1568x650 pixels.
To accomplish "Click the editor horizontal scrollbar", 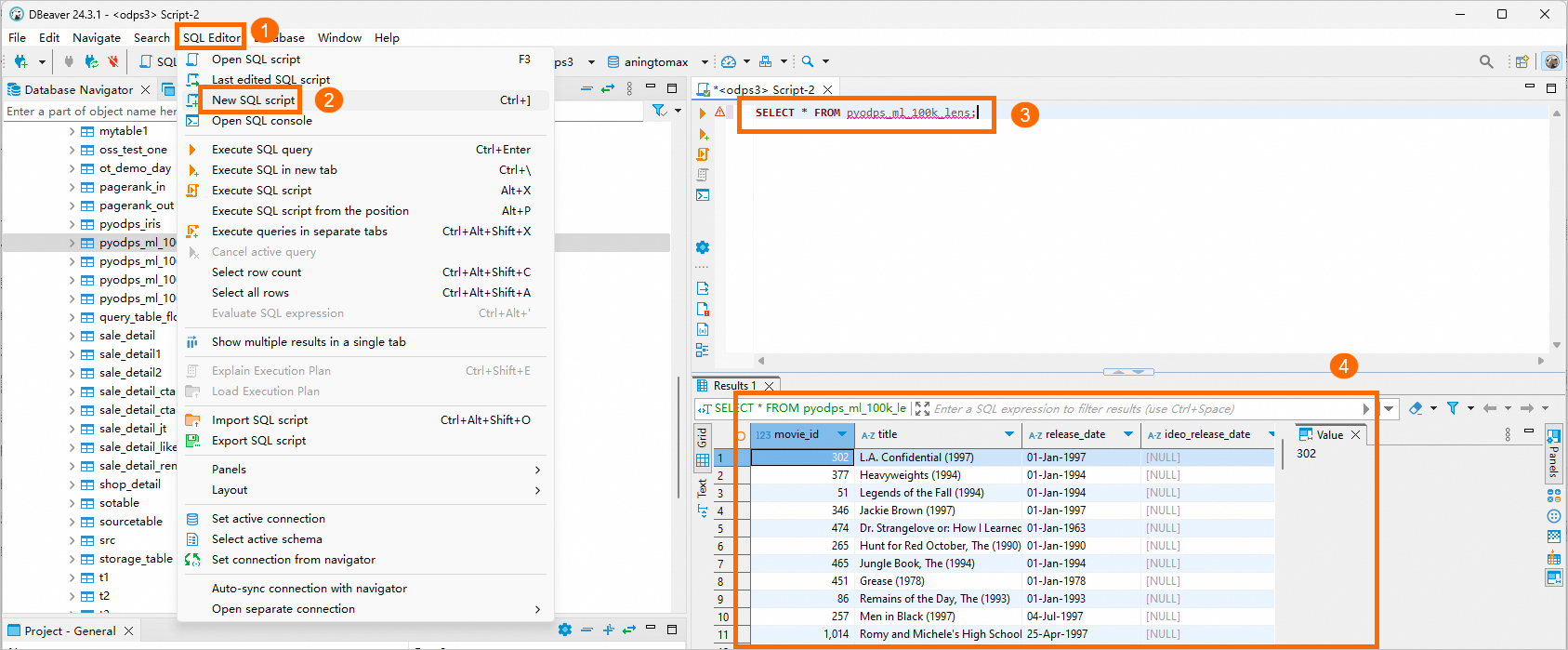I will tap(1150, 361).
